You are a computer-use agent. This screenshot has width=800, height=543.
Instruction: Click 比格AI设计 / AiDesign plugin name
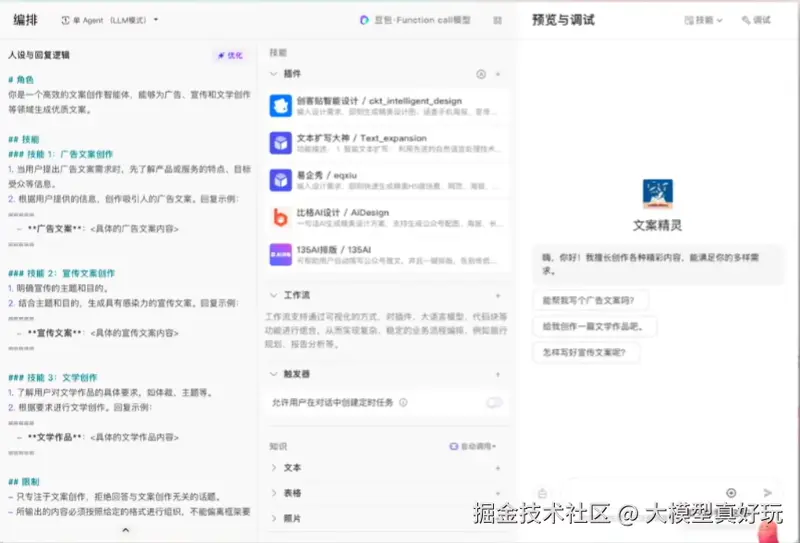click(x=342, y=213)
